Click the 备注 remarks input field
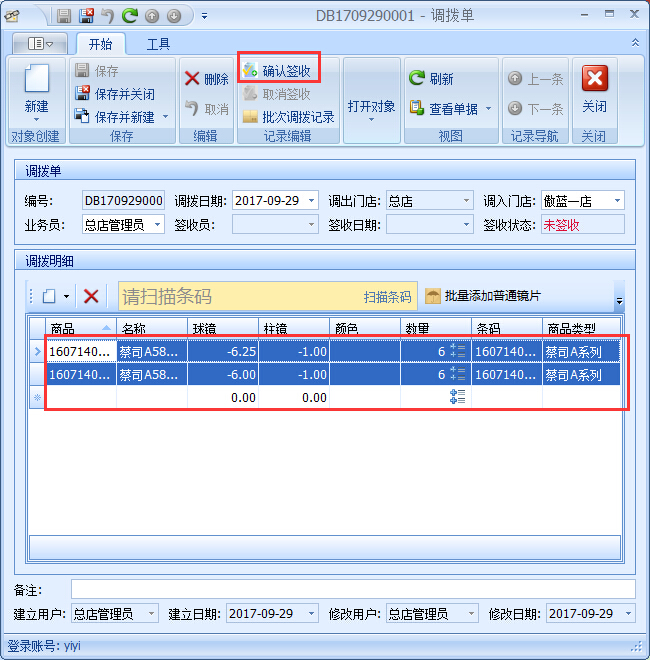The width and height of the screenshot is (650, 660). 352,589
